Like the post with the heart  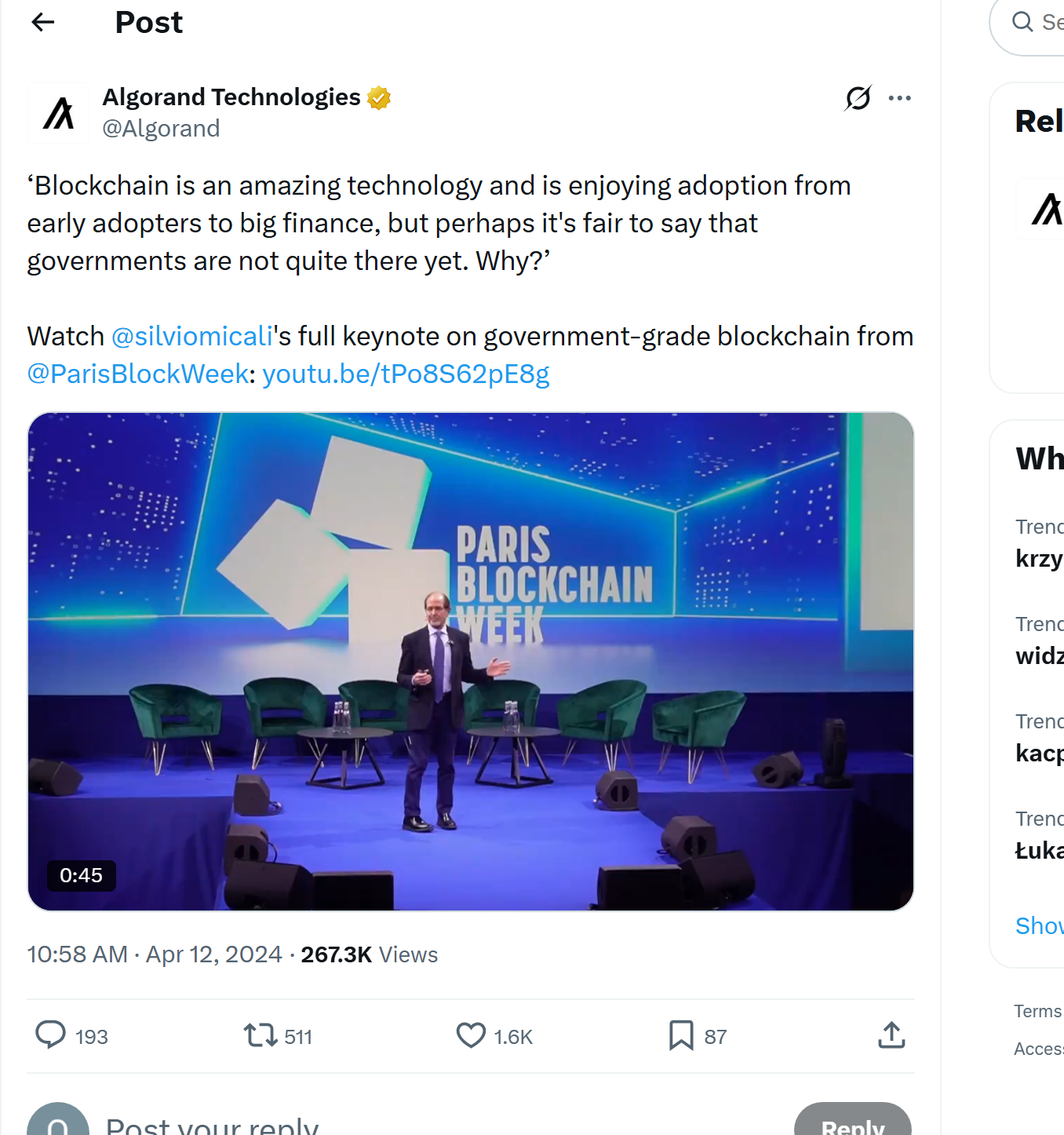pyautogui.click(x=470, y=1035)
